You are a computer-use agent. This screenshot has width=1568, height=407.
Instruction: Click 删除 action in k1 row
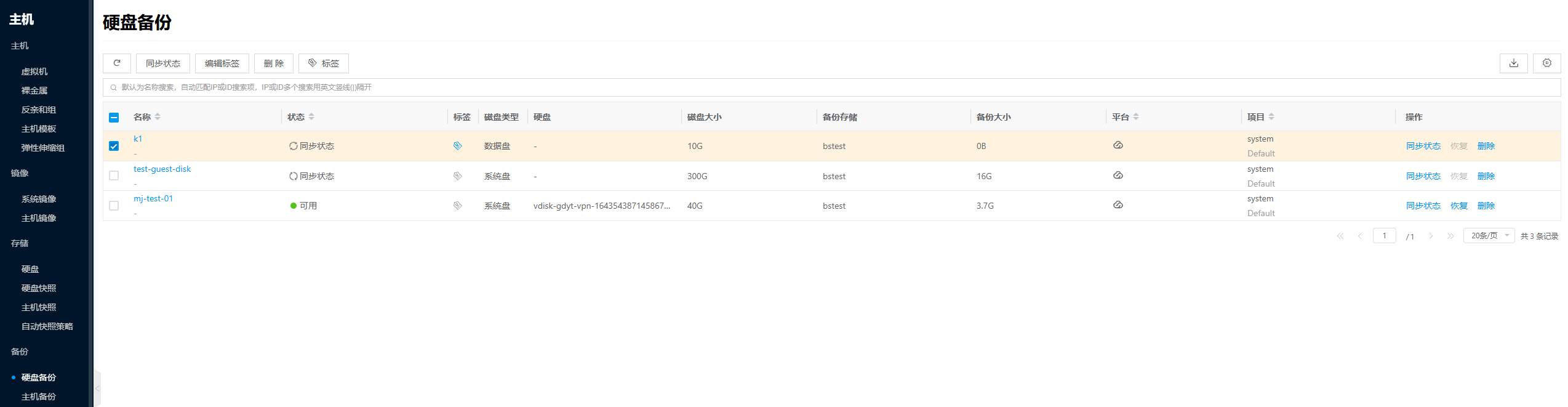coord(1486,146)
